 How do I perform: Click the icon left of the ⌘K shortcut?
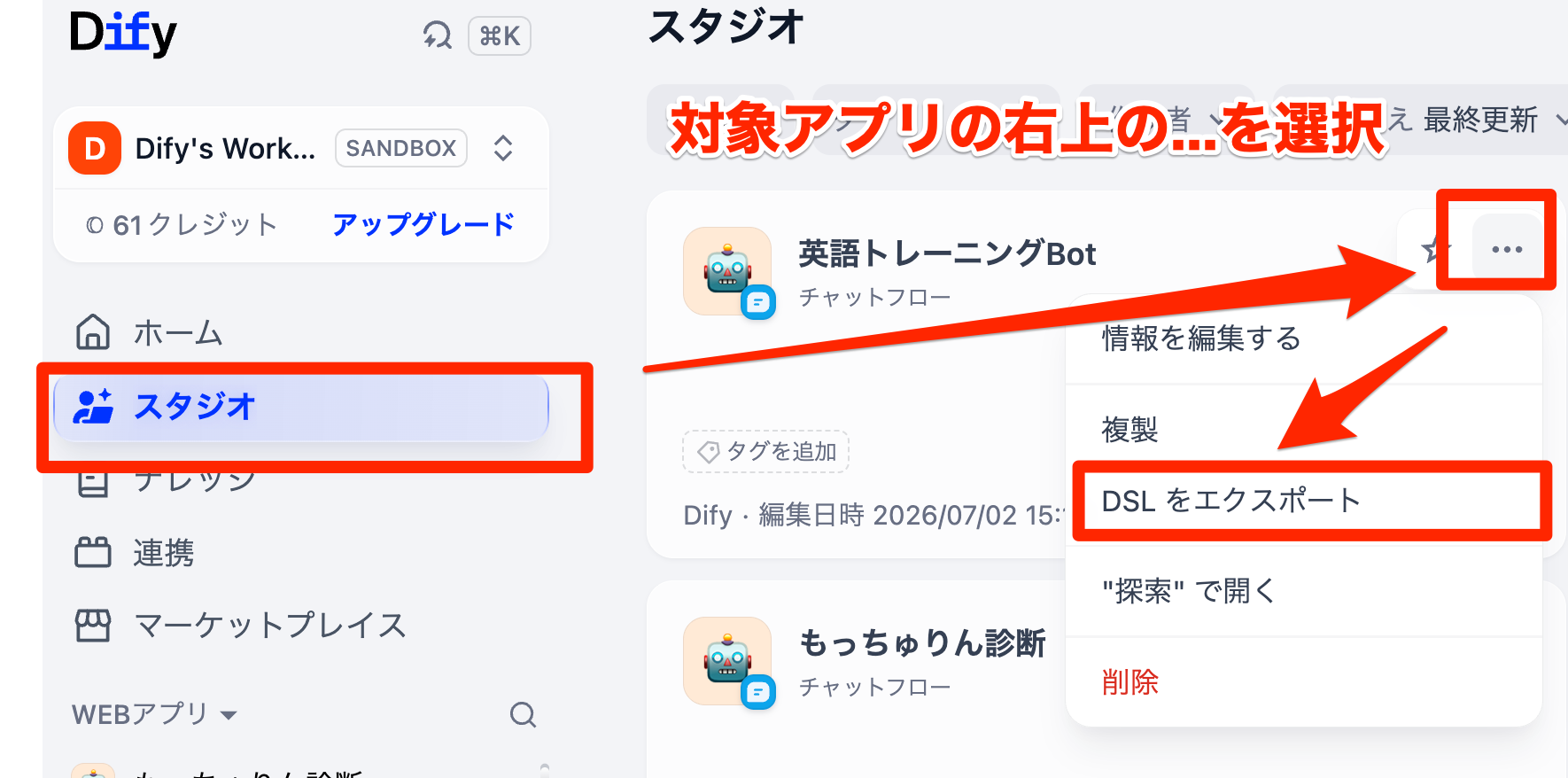[438, 35]
